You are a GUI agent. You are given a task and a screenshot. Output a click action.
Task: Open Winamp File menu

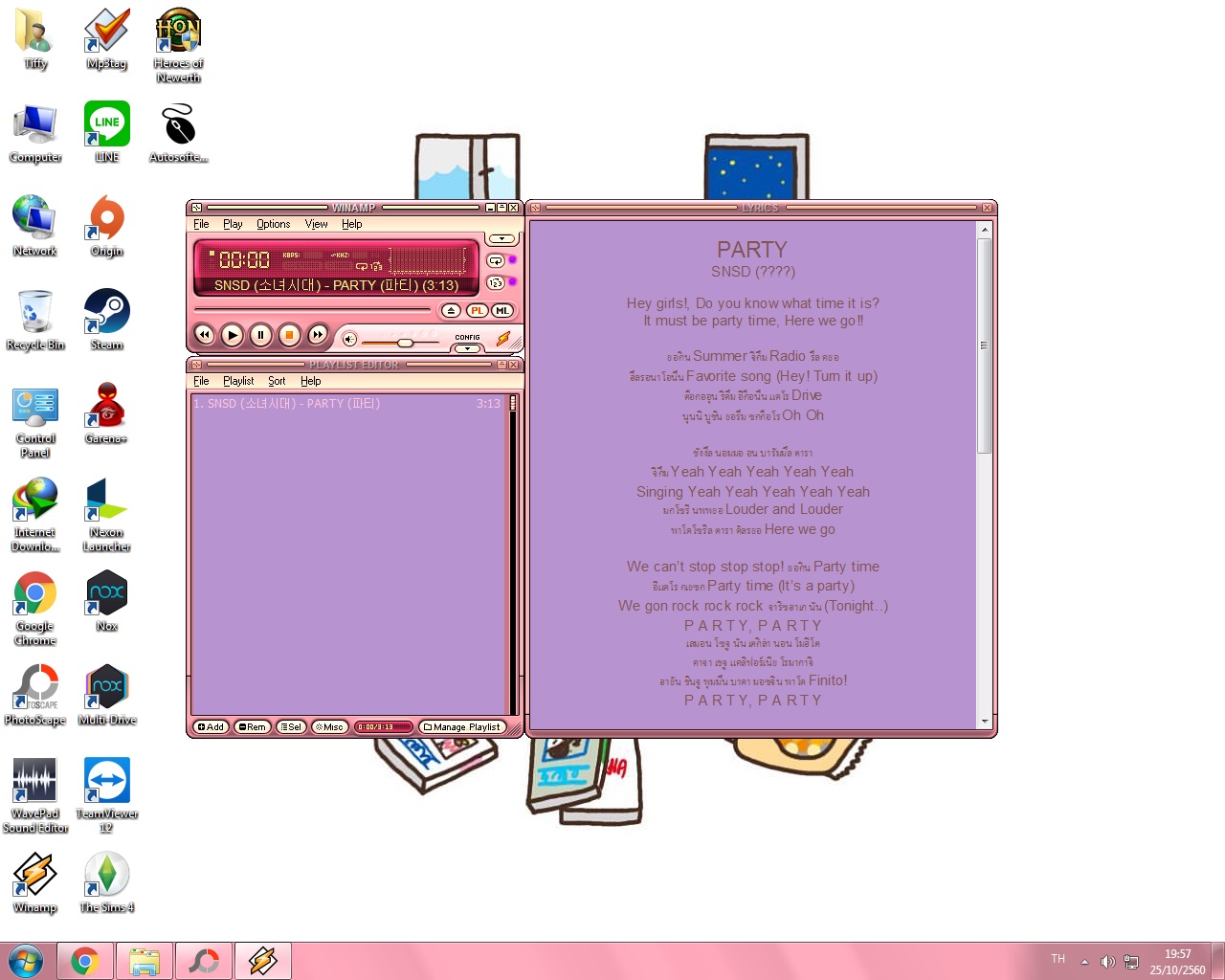201,224
